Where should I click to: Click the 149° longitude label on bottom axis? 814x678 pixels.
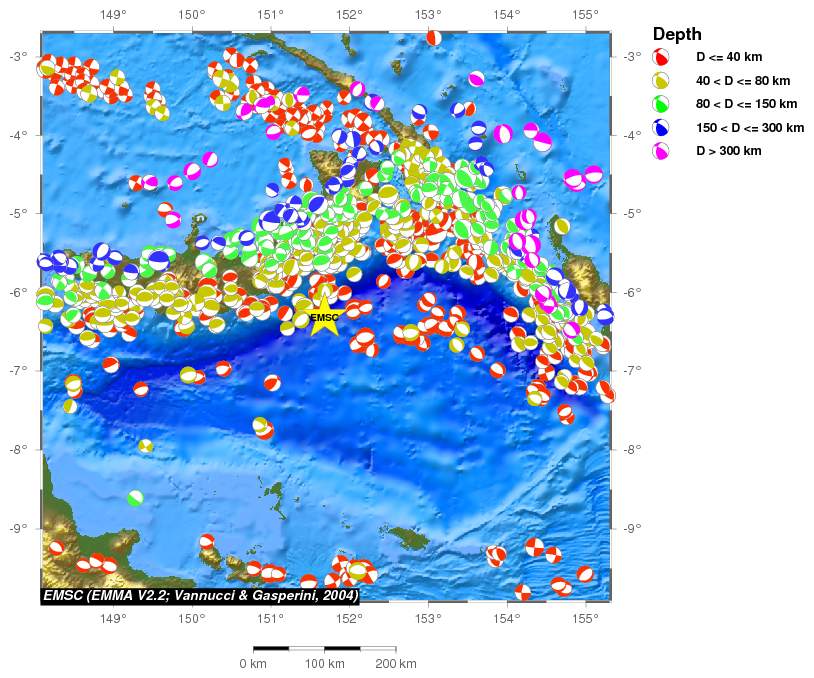113,618
